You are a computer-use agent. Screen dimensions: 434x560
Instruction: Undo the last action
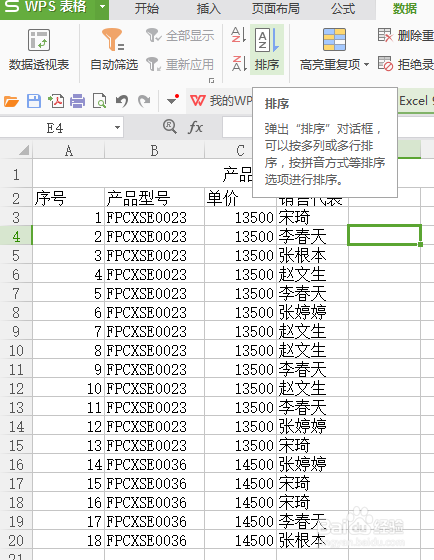pyautogui.click(x=122, y=101)
